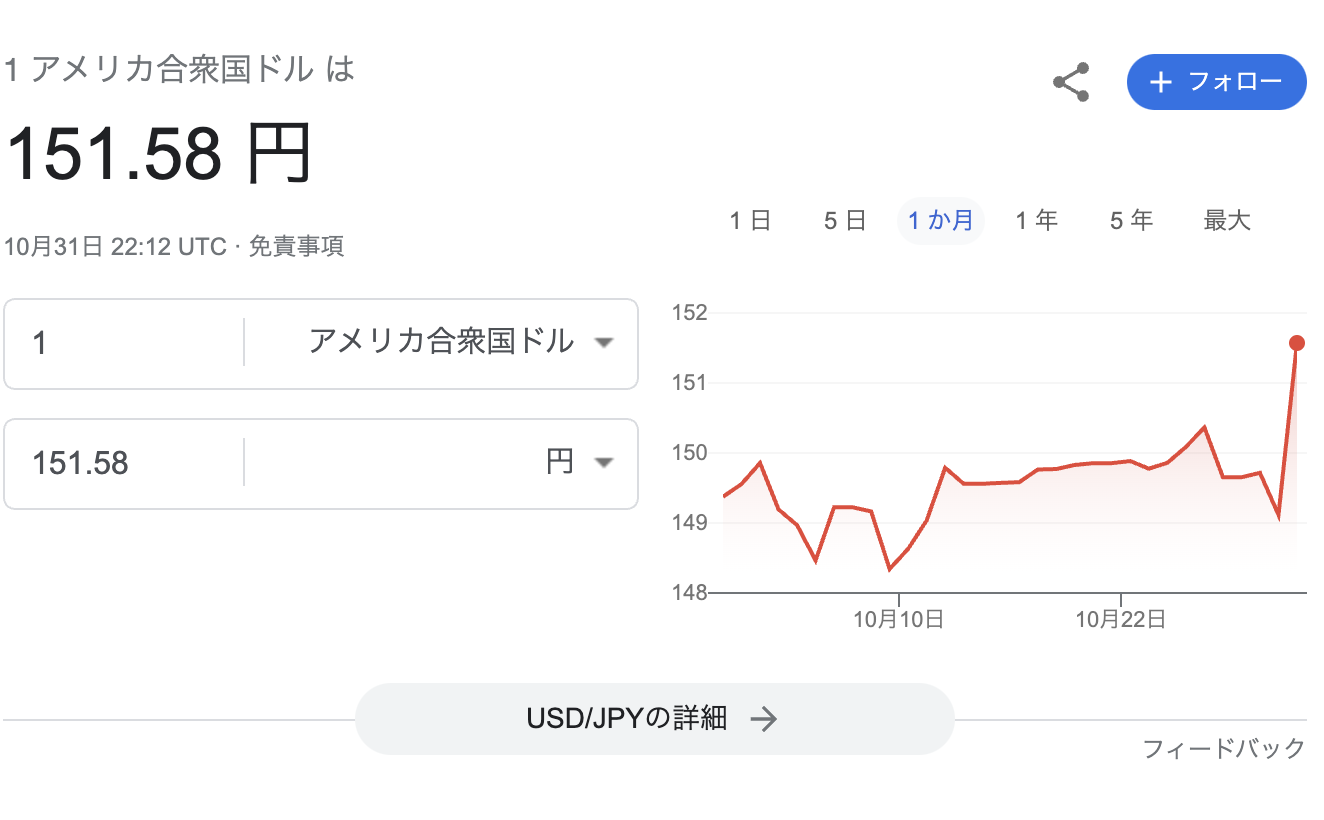Switch chart to 5日 range
The width and height of the screenshot is (1324, 820).
(845, 221)
